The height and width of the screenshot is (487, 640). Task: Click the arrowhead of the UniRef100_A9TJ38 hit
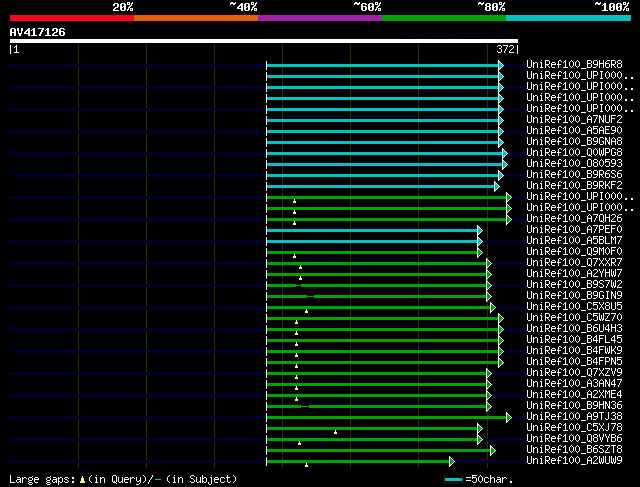tap(508, 417)
